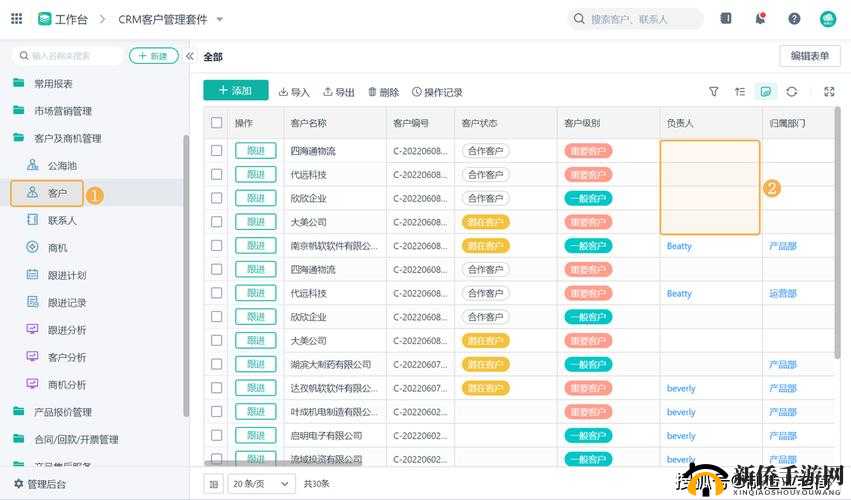This screenshot has width=851, height=500.
Task: Open the help question mark icon
Action: tap(794, 19)
